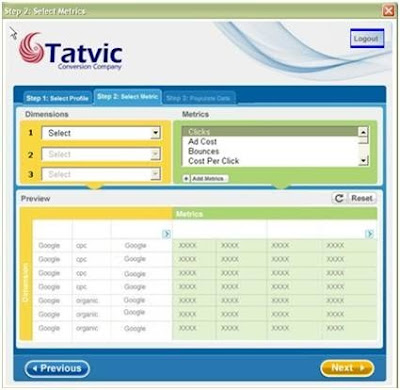The image size is (400, 390).
Task: Click the first row's cpc cell in Preview
Action: point(82,246)
